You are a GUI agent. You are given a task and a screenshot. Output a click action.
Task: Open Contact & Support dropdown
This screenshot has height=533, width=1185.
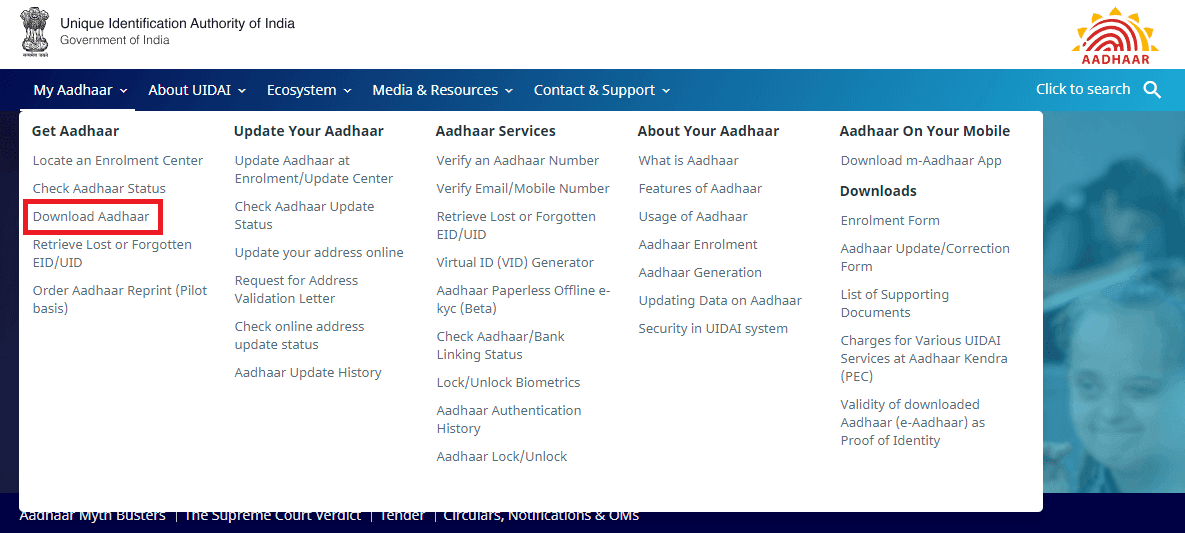602,90
